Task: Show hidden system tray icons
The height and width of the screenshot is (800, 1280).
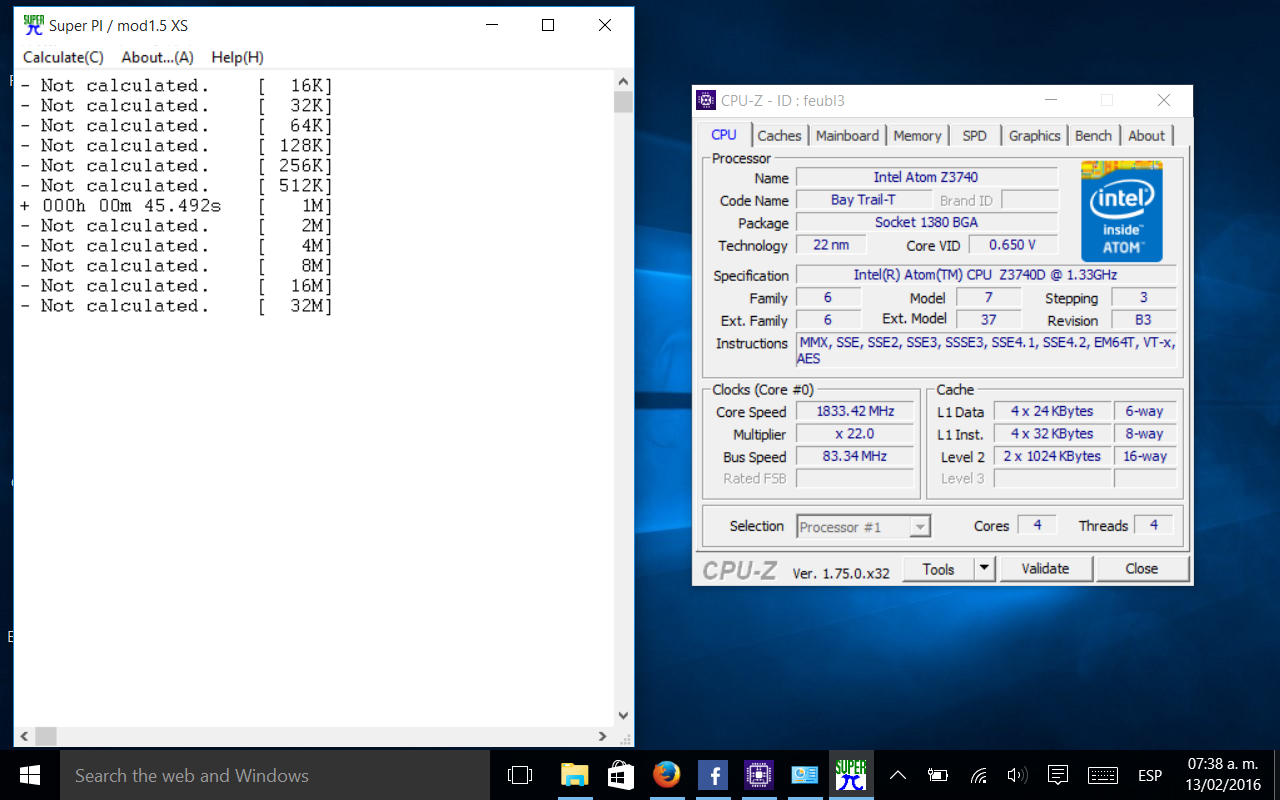Action: coord(898,775)
